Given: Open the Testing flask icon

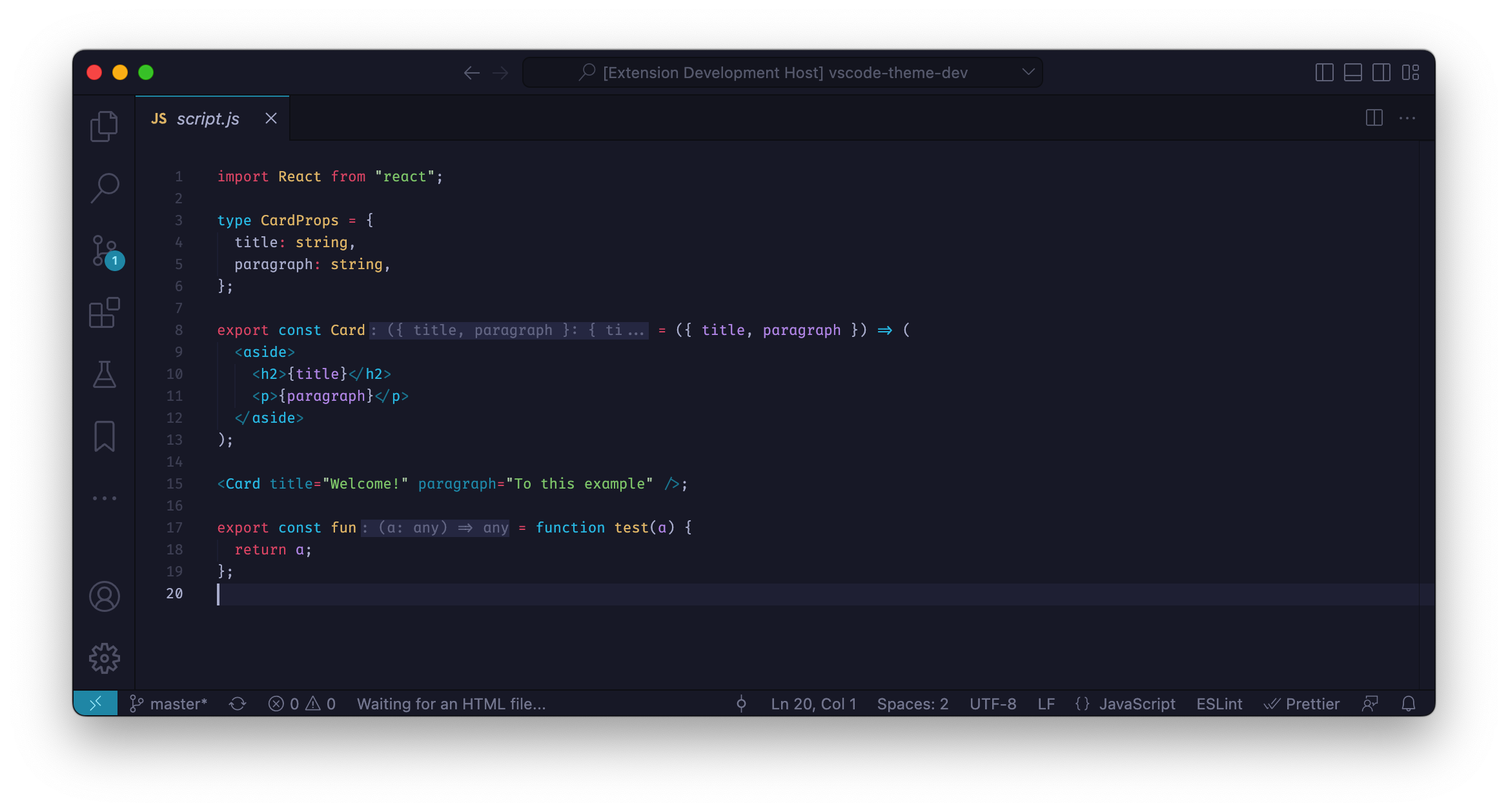Looking at the screenshot, I should pyautogui.click(x=104, y=374).
